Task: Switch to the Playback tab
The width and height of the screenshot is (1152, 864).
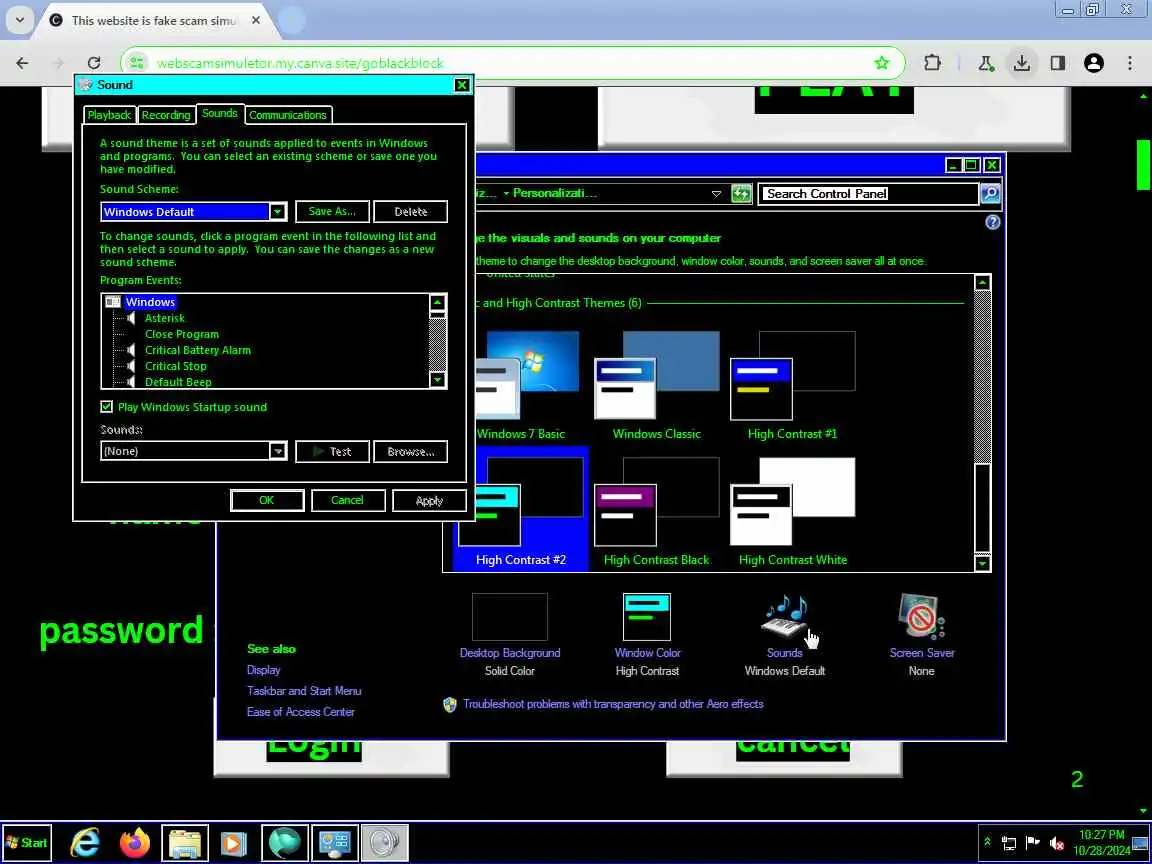Action: click(x=109, y=115)
